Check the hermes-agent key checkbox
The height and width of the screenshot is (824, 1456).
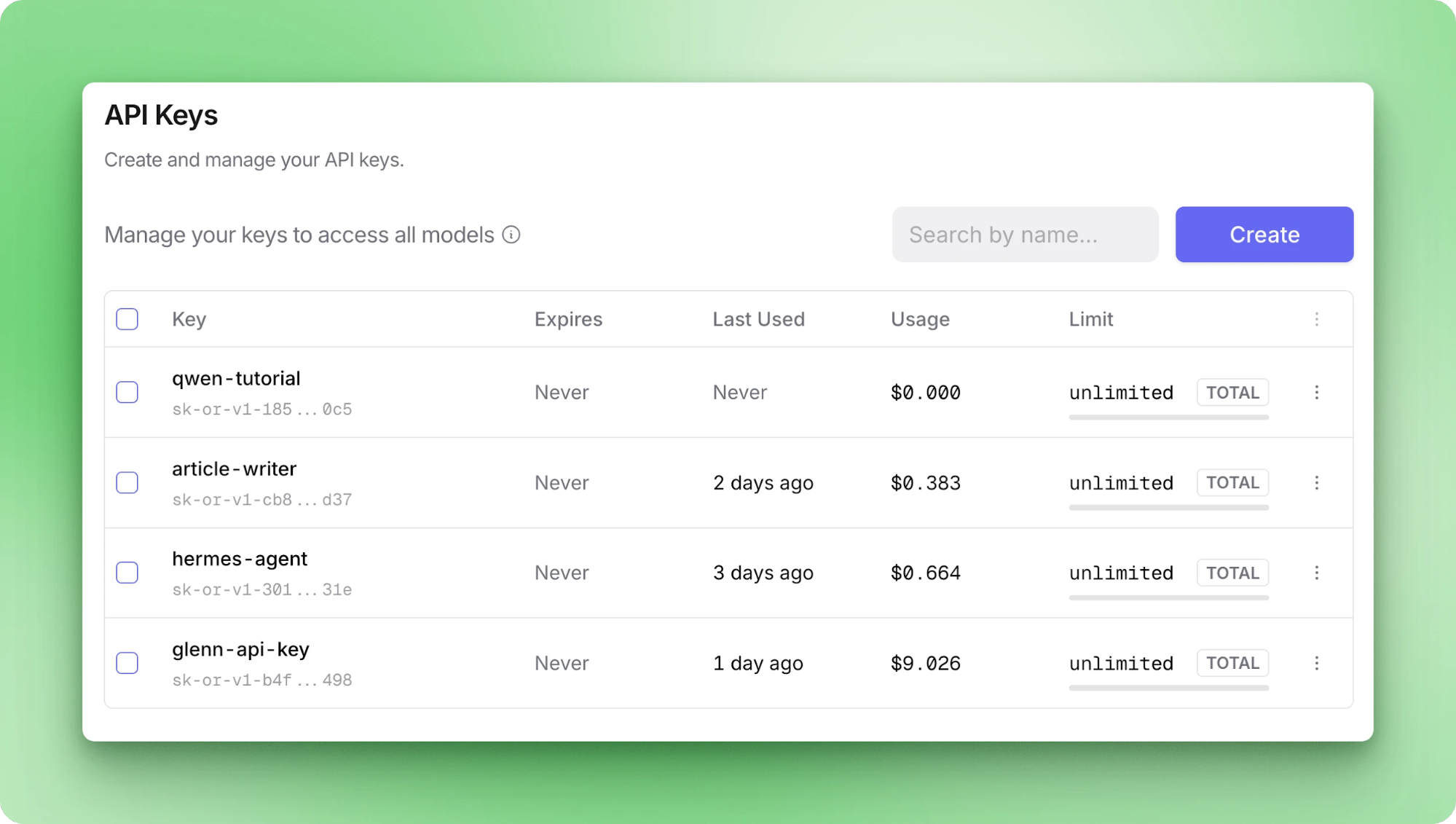click(127, 573)
